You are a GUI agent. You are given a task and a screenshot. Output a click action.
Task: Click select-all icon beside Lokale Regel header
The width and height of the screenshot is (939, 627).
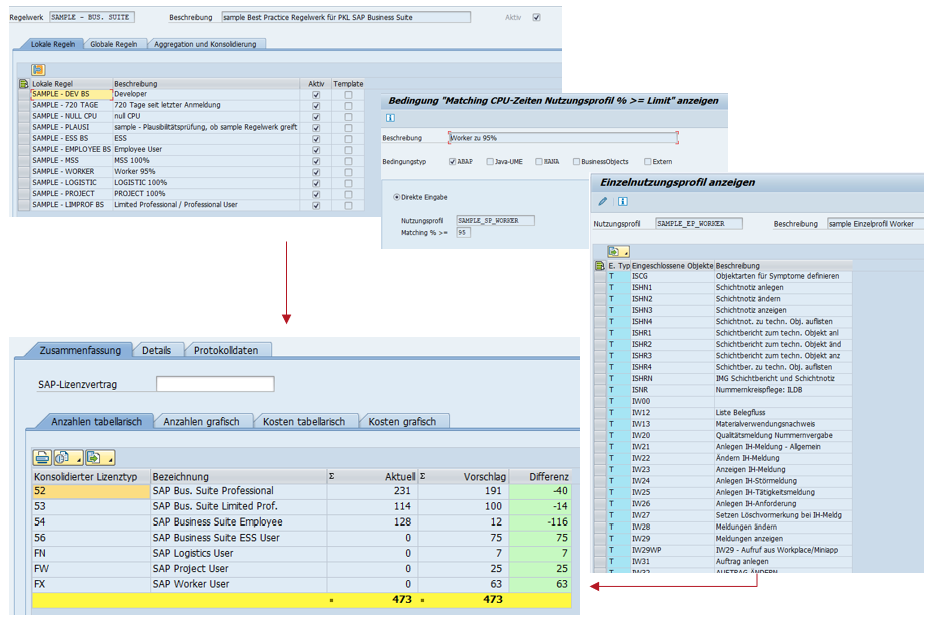click(24, 84)
